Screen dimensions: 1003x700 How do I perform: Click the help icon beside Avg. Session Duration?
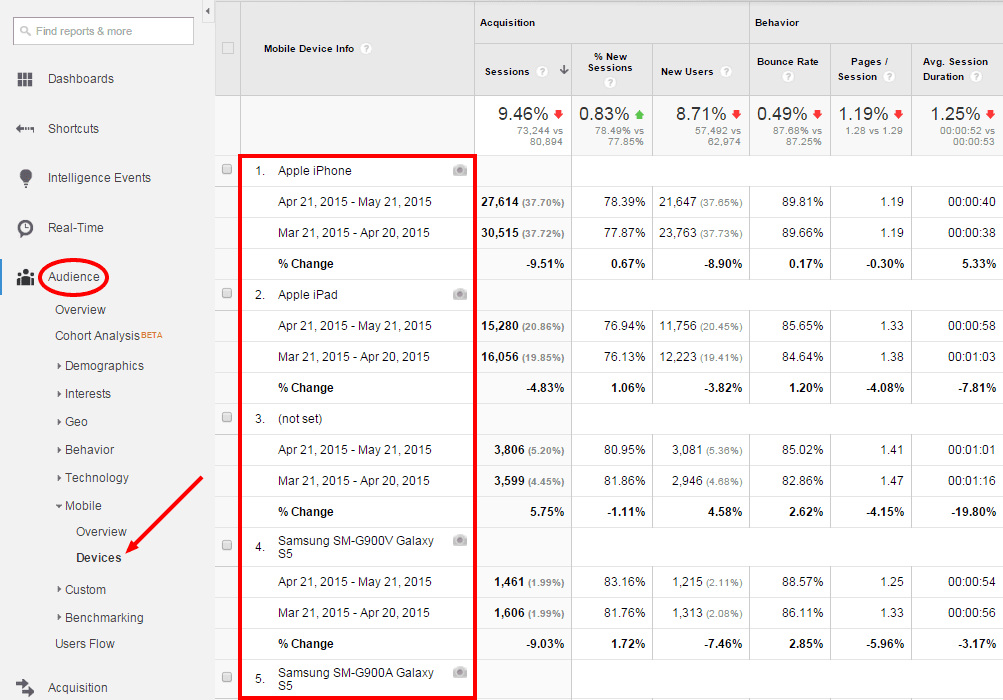pos(976,77)
